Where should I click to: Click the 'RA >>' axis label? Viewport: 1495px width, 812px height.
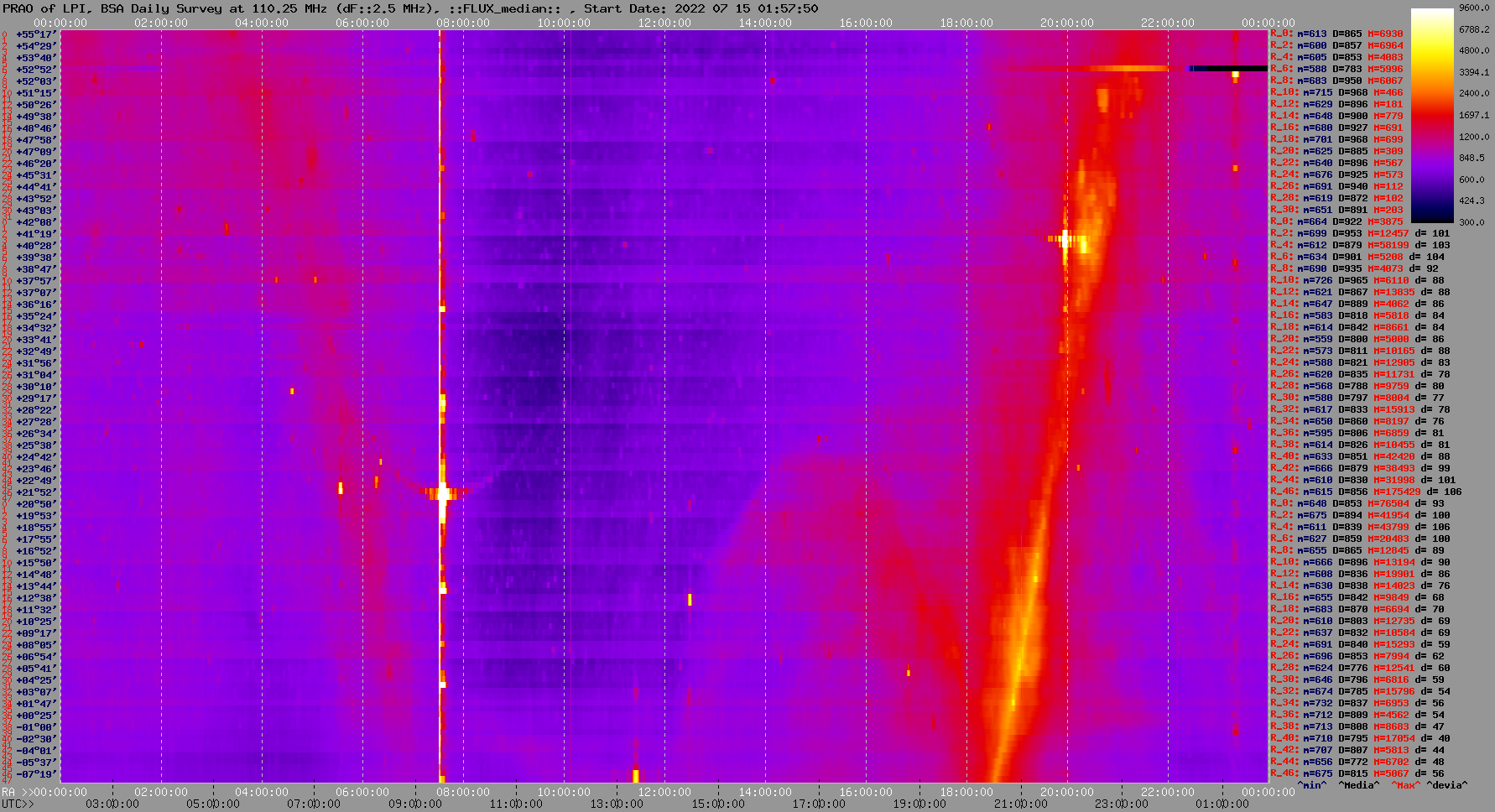(x=16, y=792)
